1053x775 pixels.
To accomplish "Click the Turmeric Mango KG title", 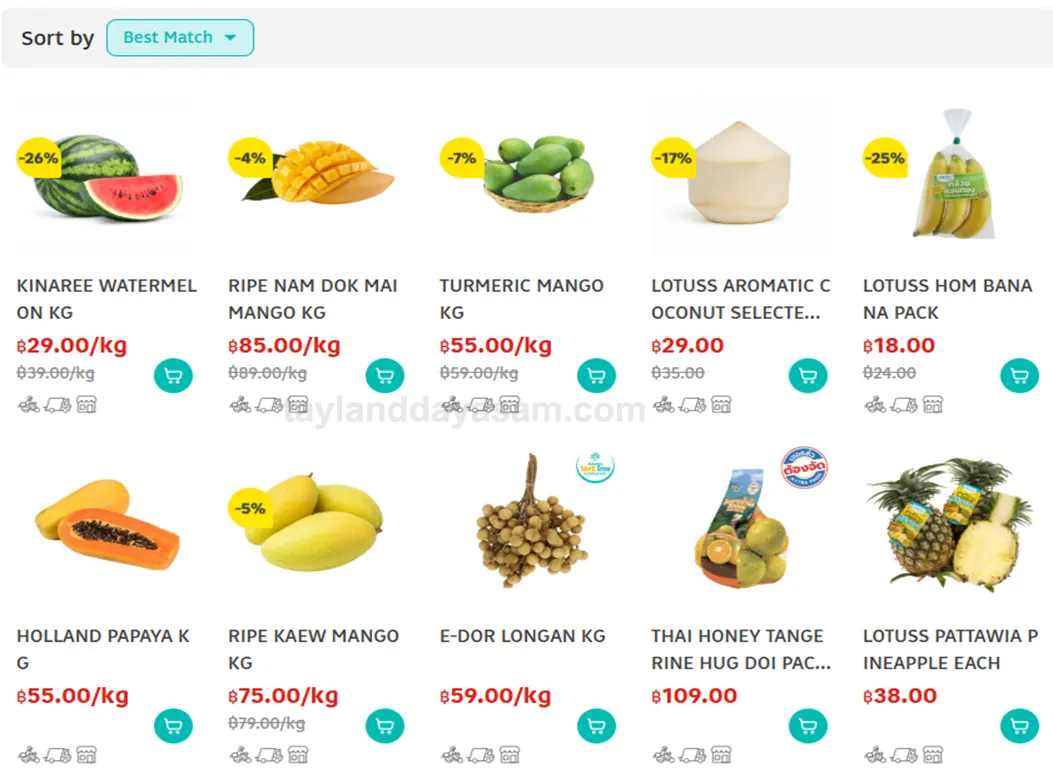I will pos(521,299).
